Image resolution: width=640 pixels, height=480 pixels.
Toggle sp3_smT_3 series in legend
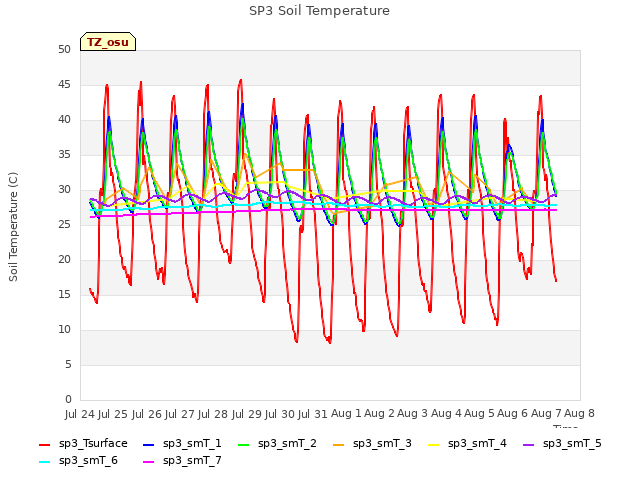point(373,444)
